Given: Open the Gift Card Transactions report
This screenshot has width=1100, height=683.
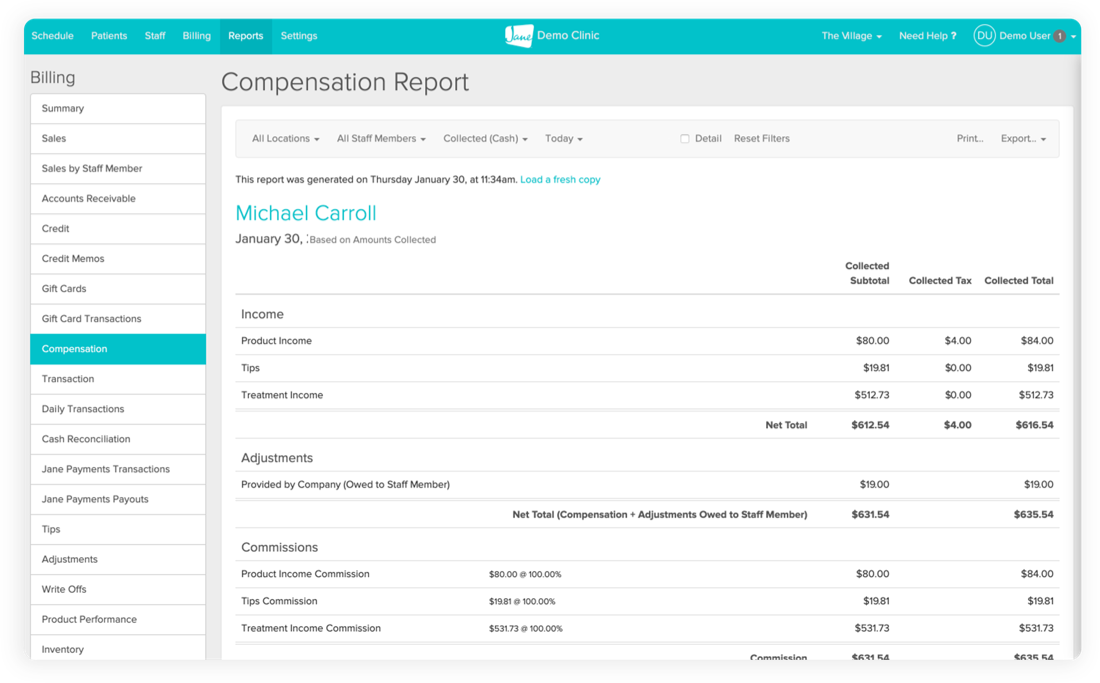Looking at the screenshot, I should [91, 319].
